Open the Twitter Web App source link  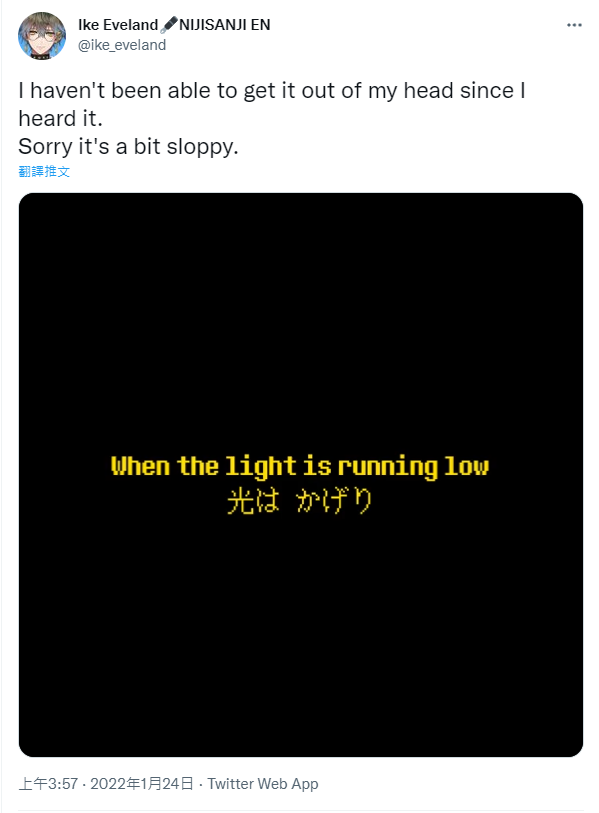coord(263,783)
